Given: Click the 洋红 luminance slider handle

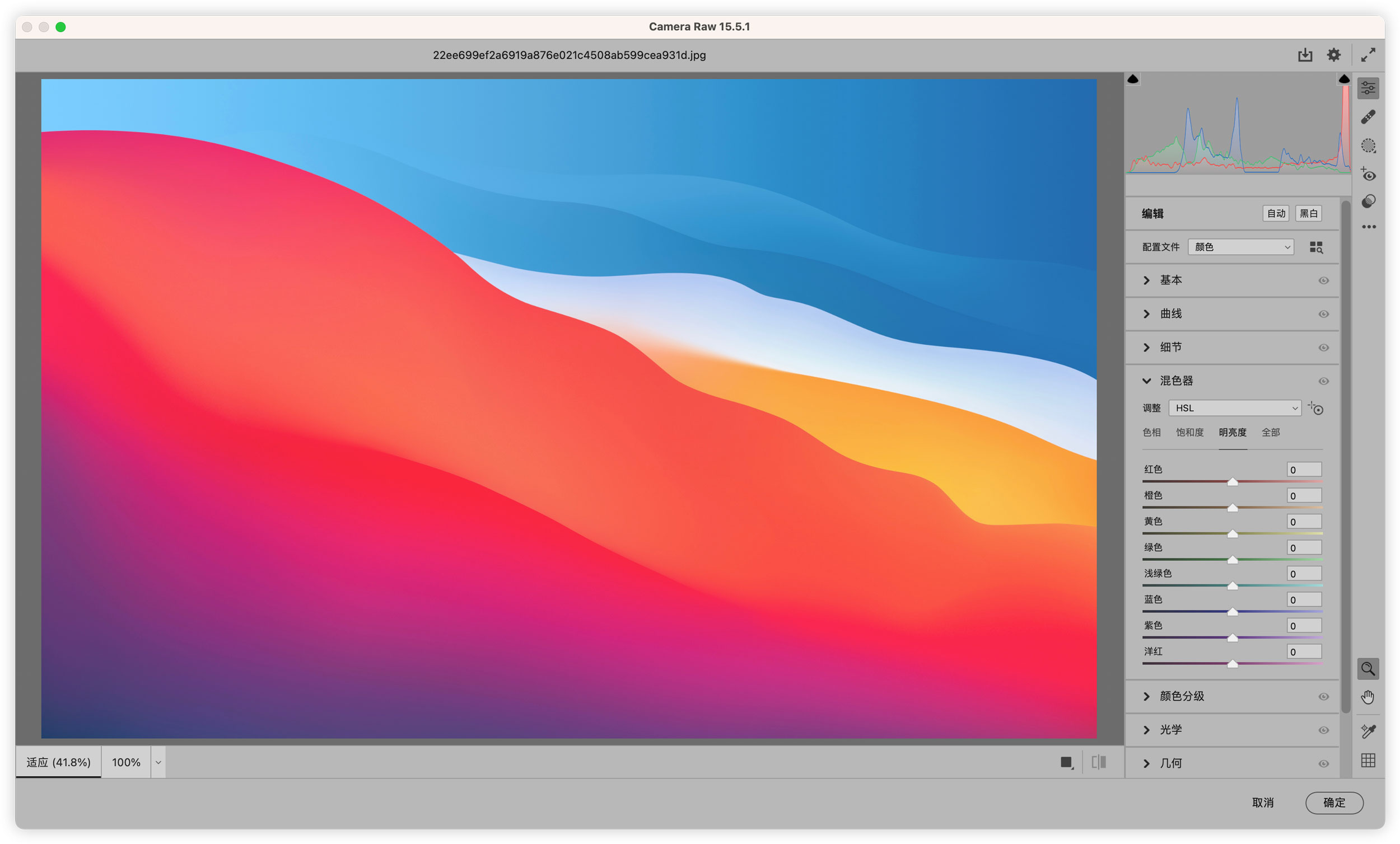Looking at the screenshot, I should (1232, 663).
